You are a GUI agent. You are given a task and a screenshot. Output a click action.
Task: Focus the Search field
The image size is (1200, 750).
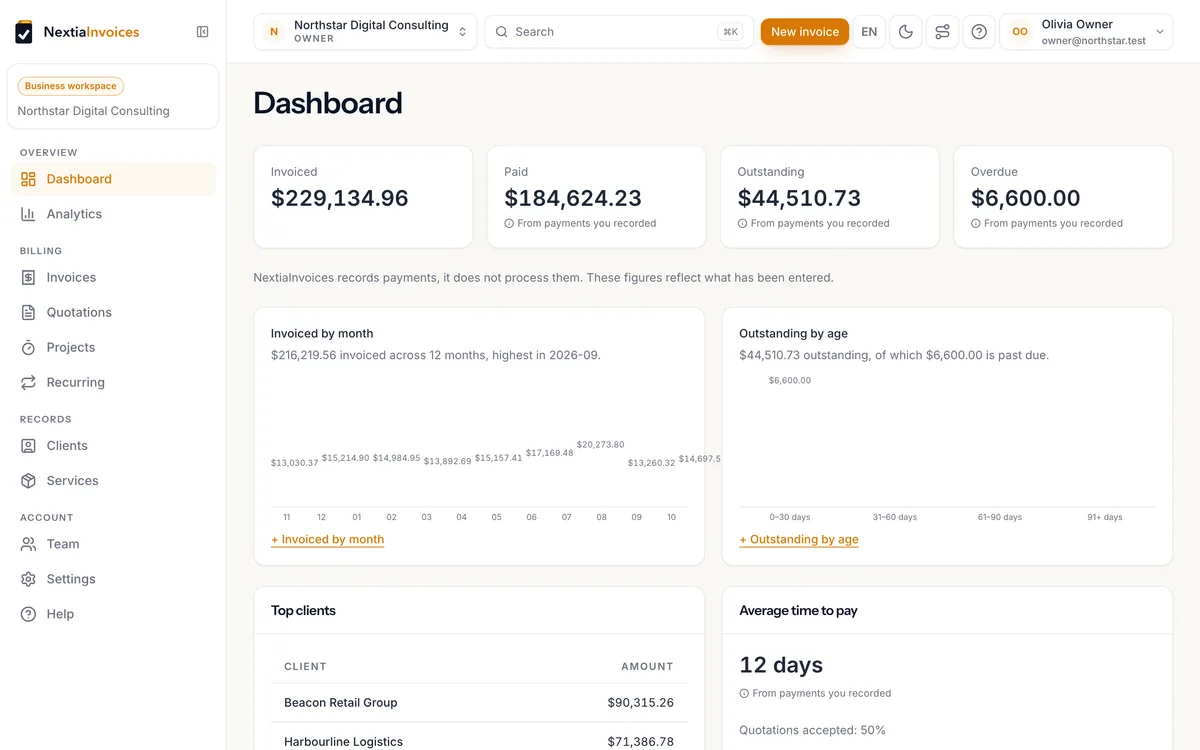pyautogui.click(x=619, y=32)
